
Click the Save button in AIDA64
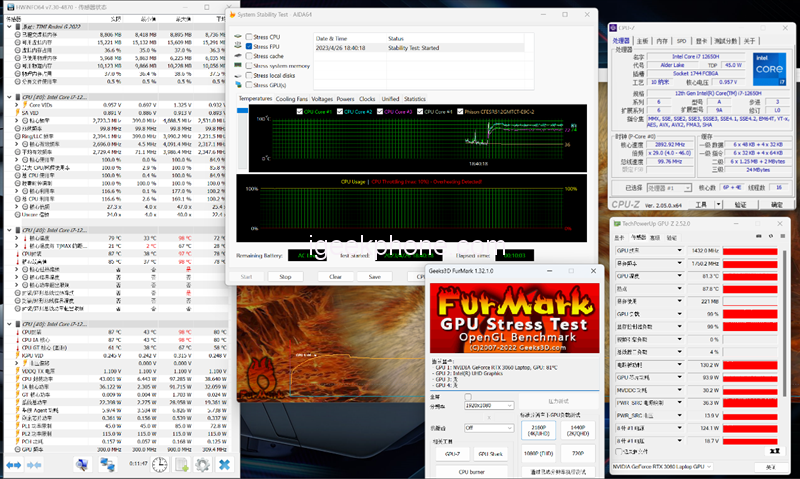375,277
